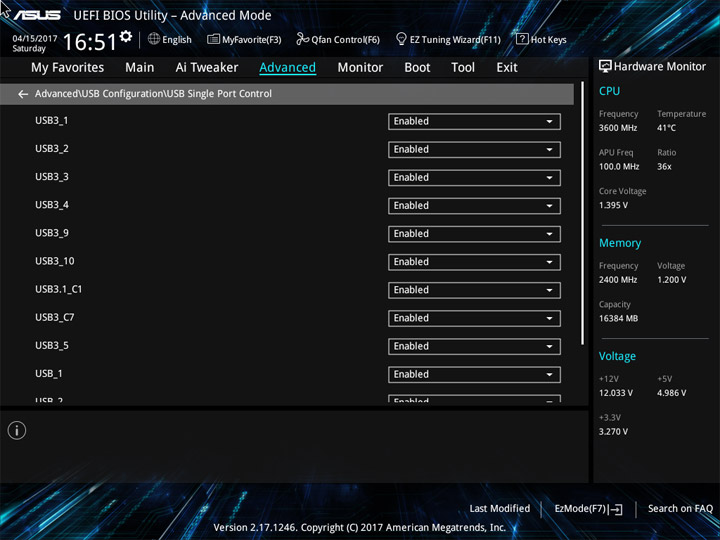This screenshot has width=720, height=540.
Task: Click the back arrow in the breadcrumb bar
Action: pyautogui.click(x=23, y=94)
